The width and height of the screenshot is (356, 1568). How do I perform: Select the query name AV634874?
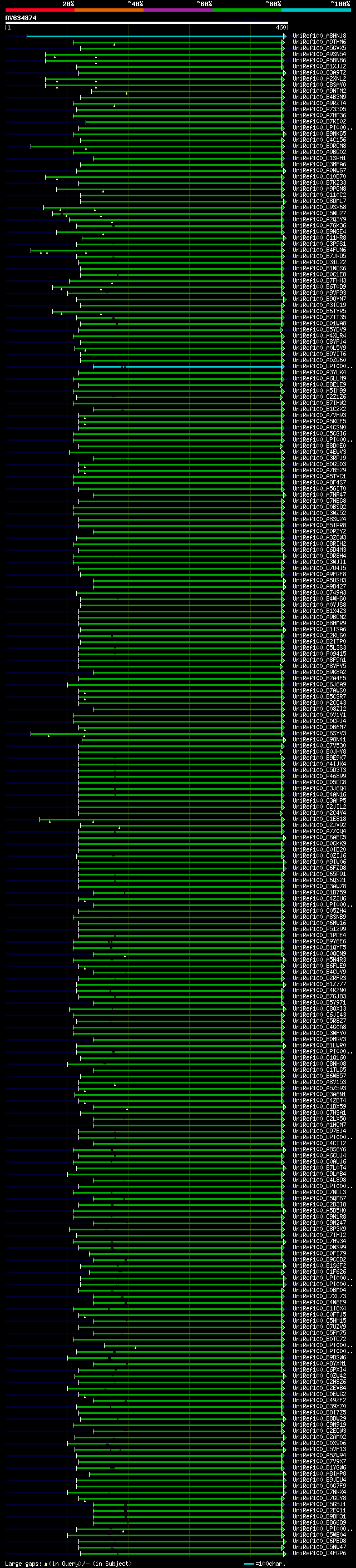21,18
